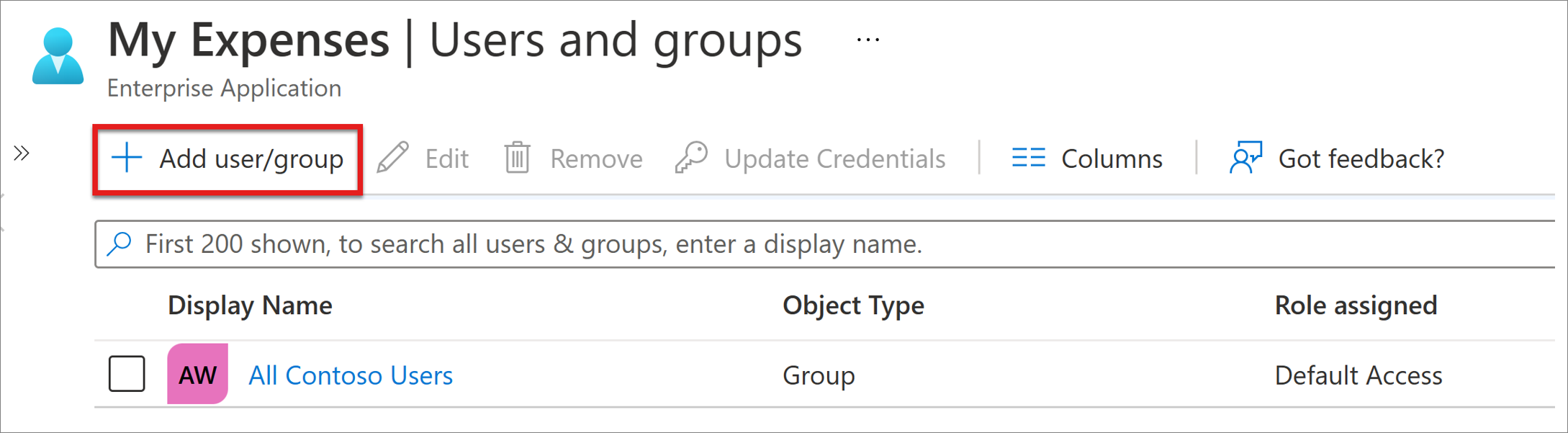The width and height of the screenshot is (1568, 433).
Task: Expand the sidebar with double chevron
Action: coord(22,153)
